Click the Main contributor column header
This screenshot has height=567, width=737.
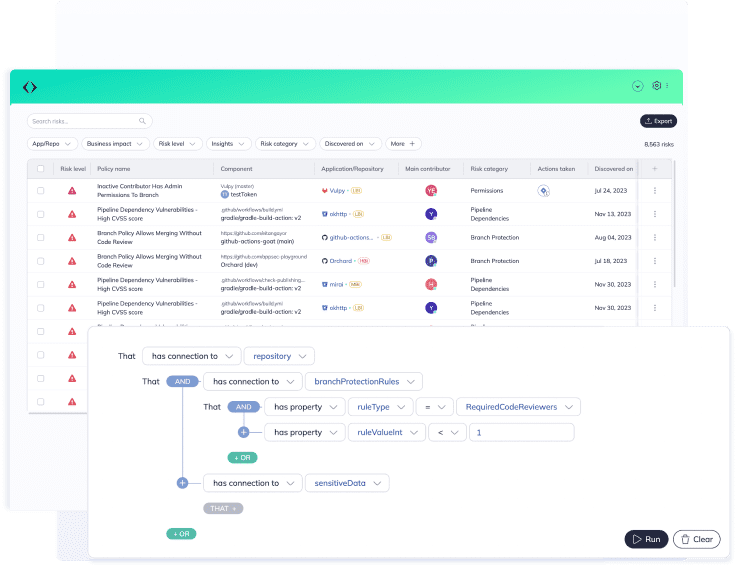coord(427,169)
